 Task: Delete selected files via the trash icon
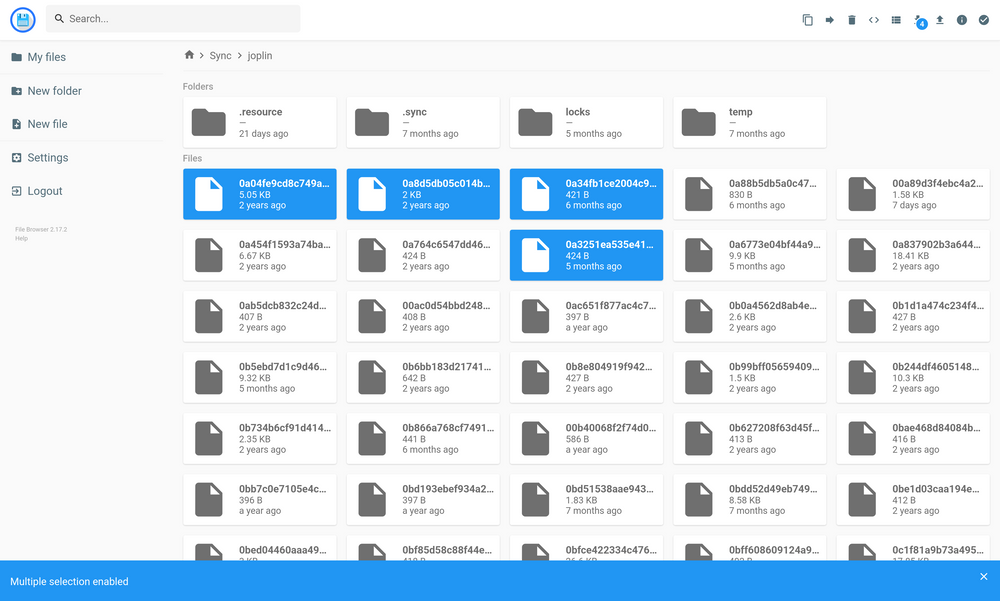pos(852,19)
